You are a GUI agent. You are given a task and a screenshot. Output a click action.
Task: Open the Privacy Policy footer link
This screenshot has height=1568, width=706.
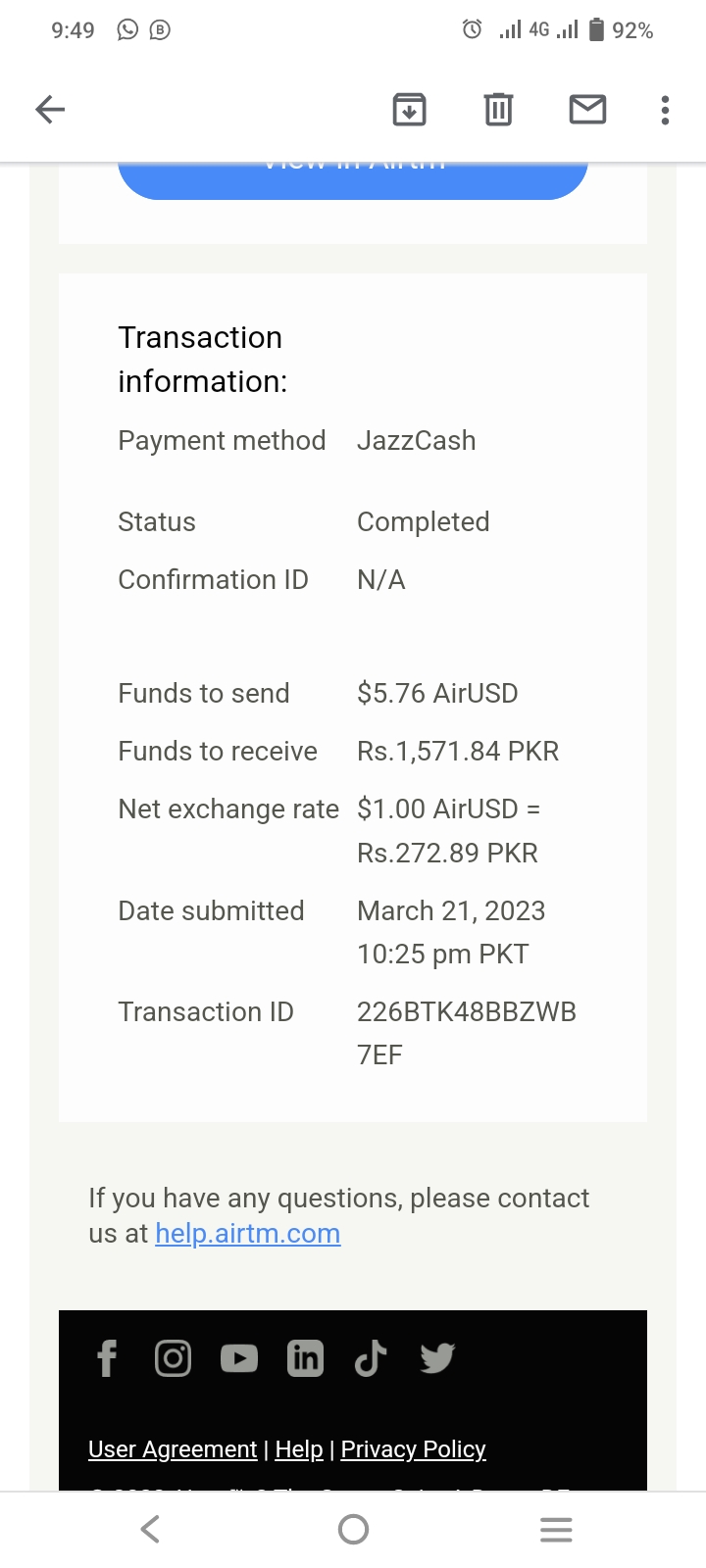click(413, 1448)
